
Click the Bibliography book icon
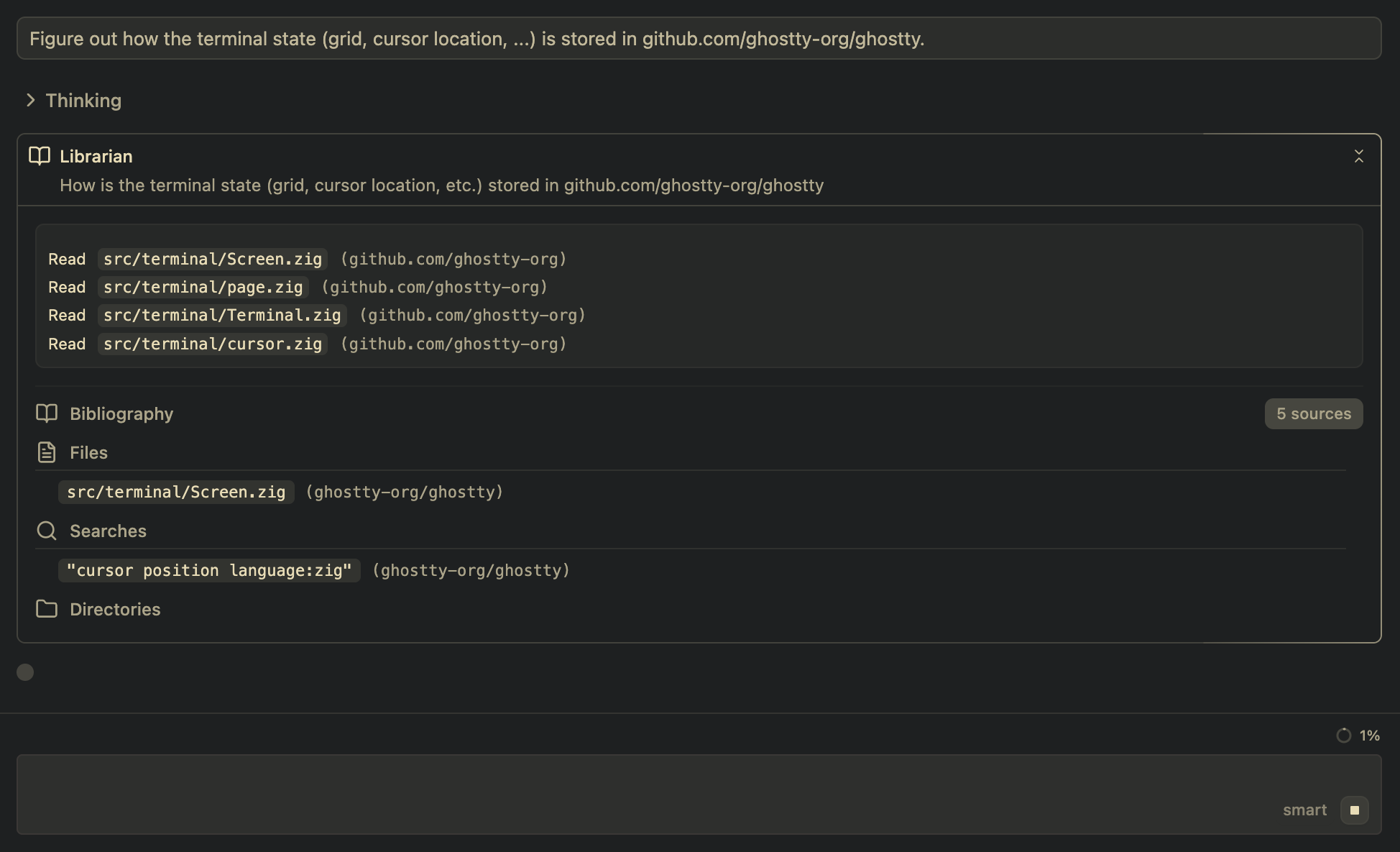47,413
